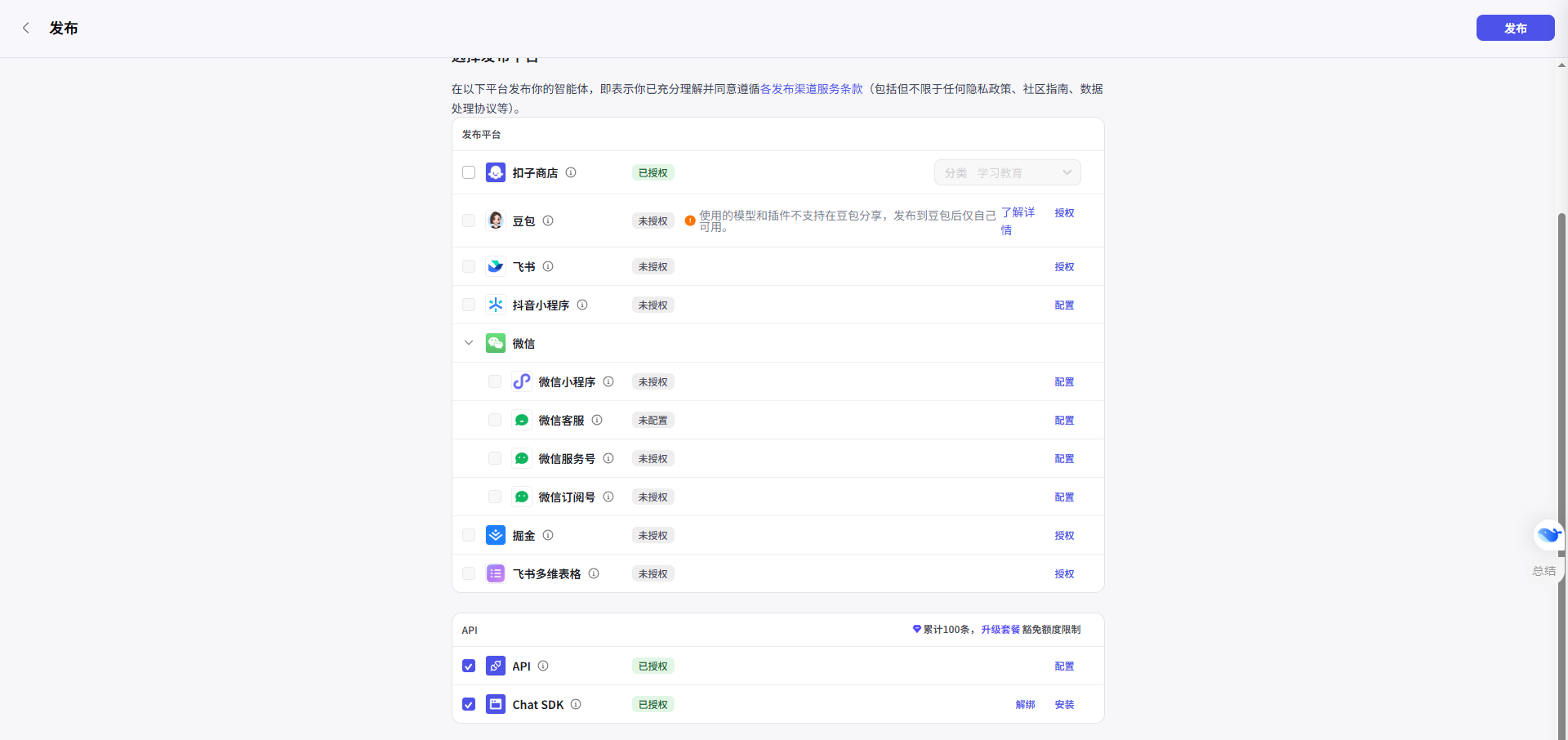1568x740 pixels.
Task: Click the 未配置 tag beside 微信客服
Action: [x=653, y=420]
